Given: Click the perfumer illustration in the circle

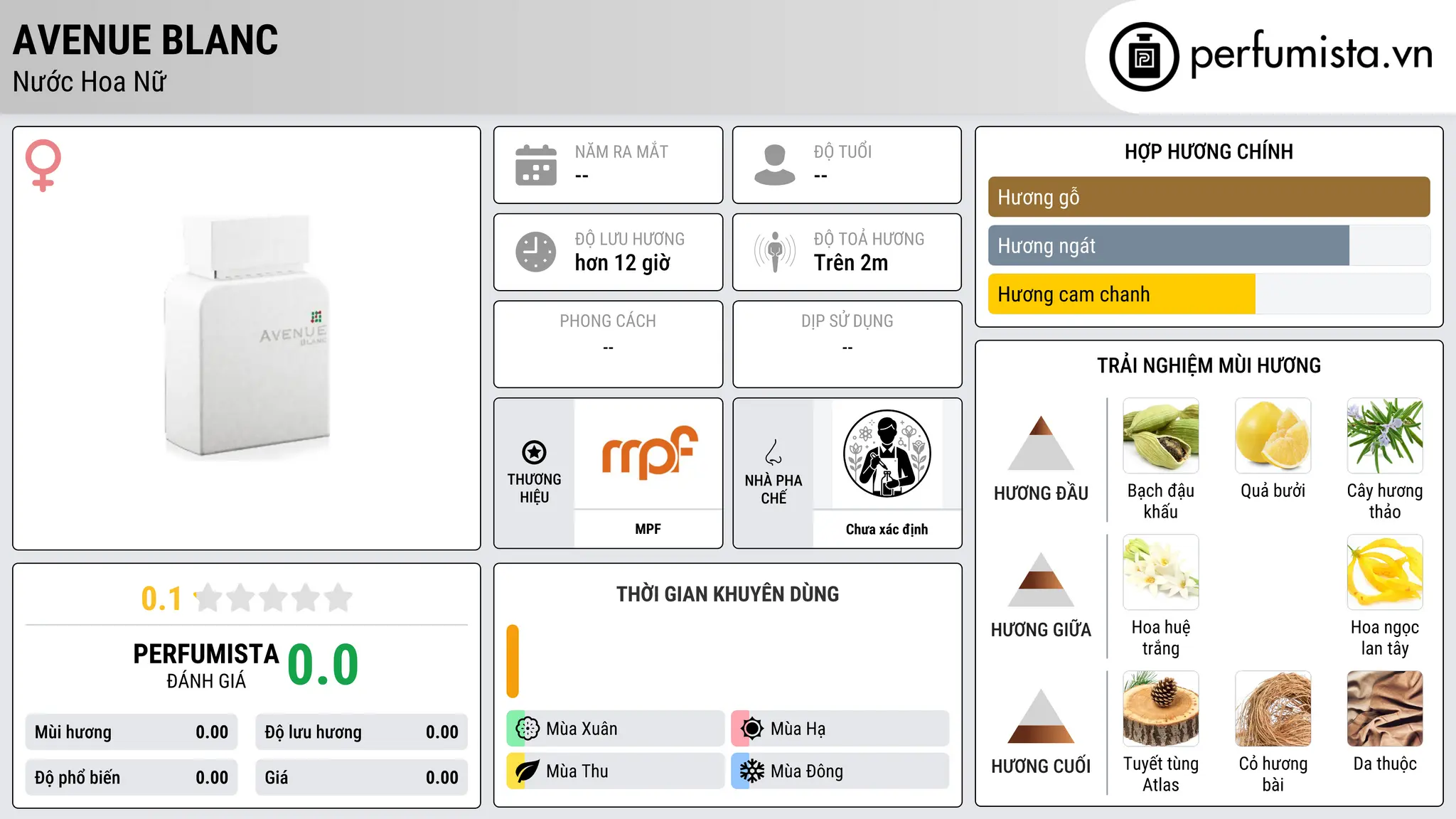Looking at the screenshot, I should pos(887,454).
